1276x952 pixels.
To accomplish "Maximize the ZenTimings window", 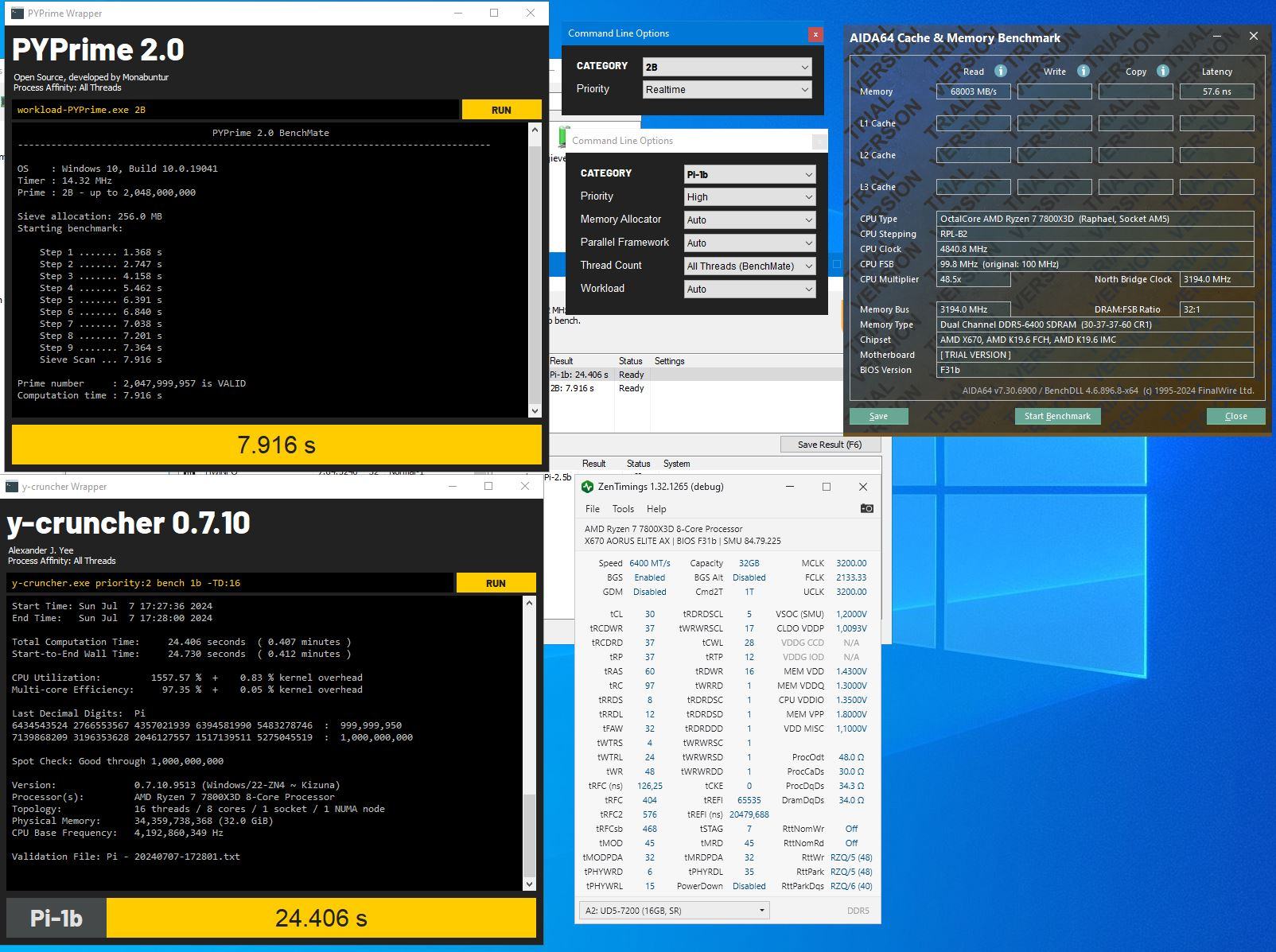I will [x=826, y=487].
